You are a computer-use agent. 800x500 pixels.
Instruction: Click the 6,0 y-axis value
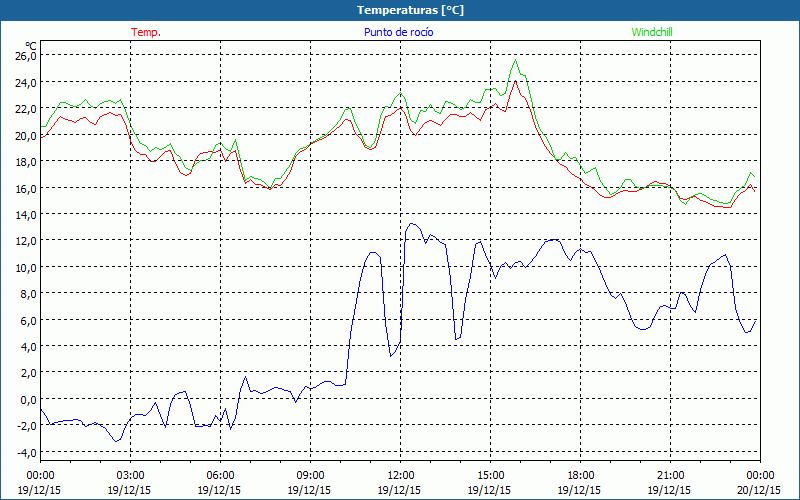click(x=28, y=320)
